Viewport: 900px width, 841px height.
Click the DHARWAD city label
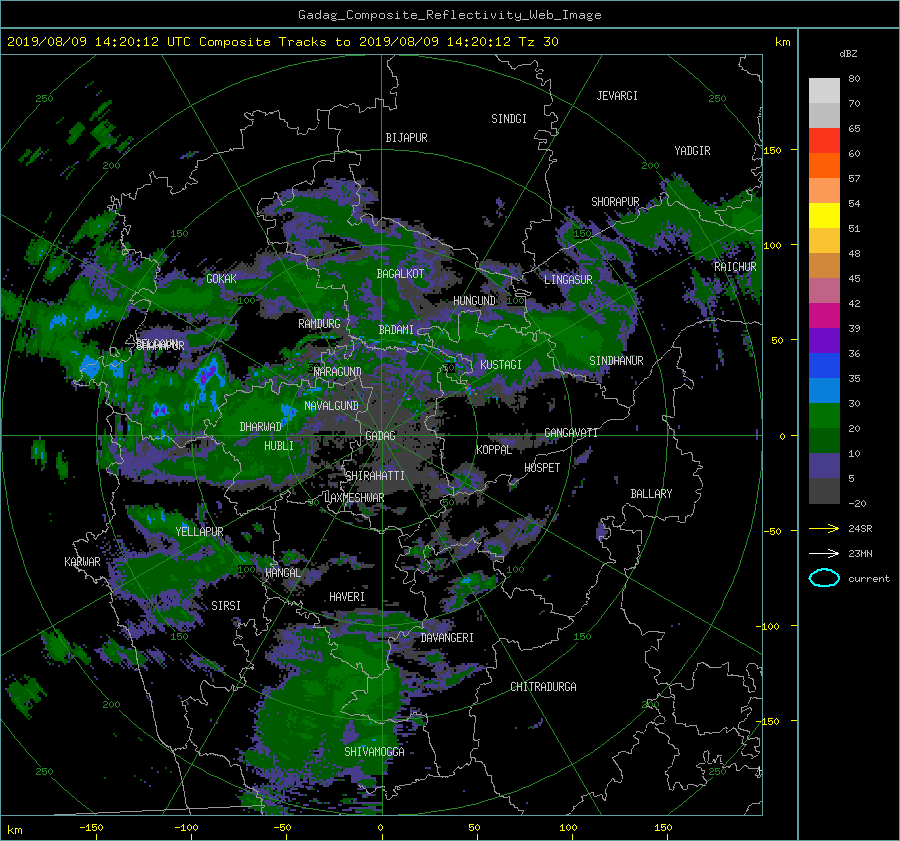[x=261, y=427]
